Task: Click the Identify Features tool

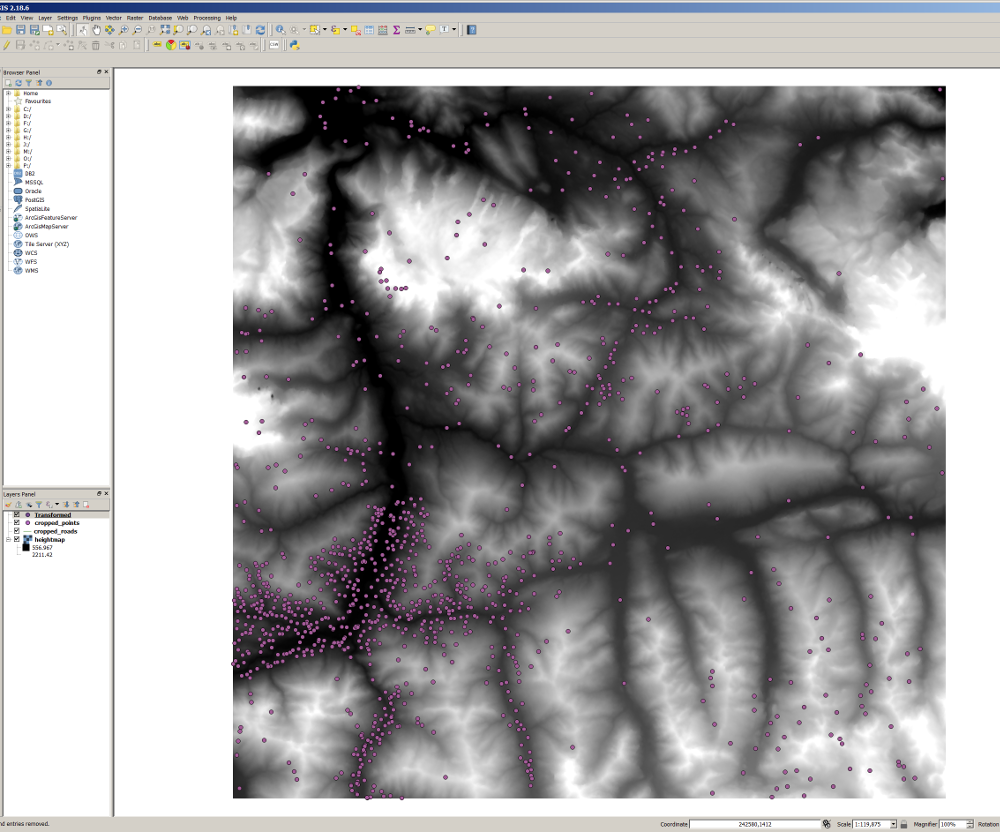Action: tap(281, 30)
